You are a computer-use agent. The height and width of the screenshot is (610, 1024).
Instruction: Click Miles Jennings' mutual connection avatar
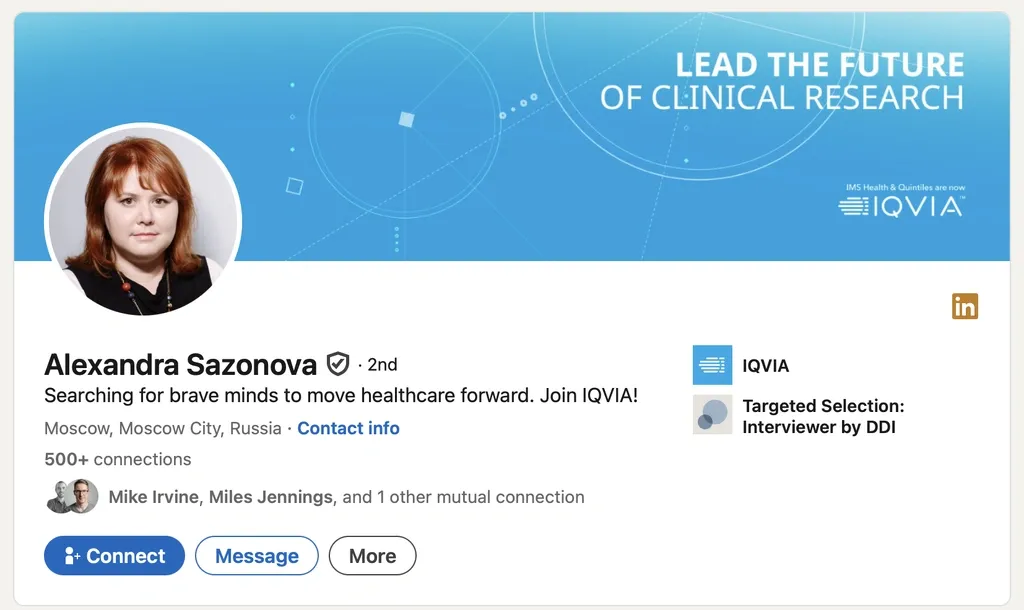tap(82, 496)
